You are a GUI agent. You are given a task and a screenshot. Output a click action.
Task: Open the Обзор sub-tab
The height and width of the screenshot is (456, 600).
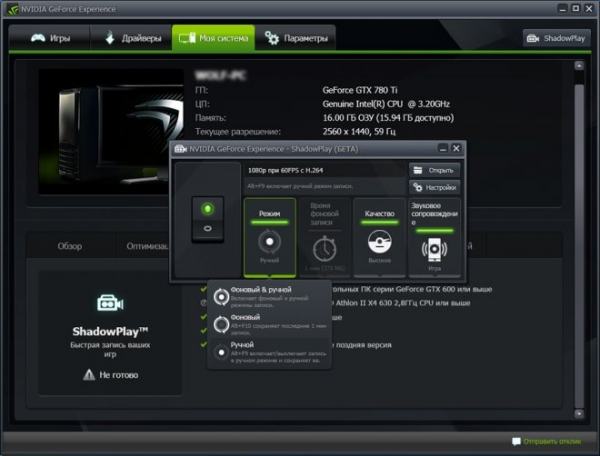(70, 245)
